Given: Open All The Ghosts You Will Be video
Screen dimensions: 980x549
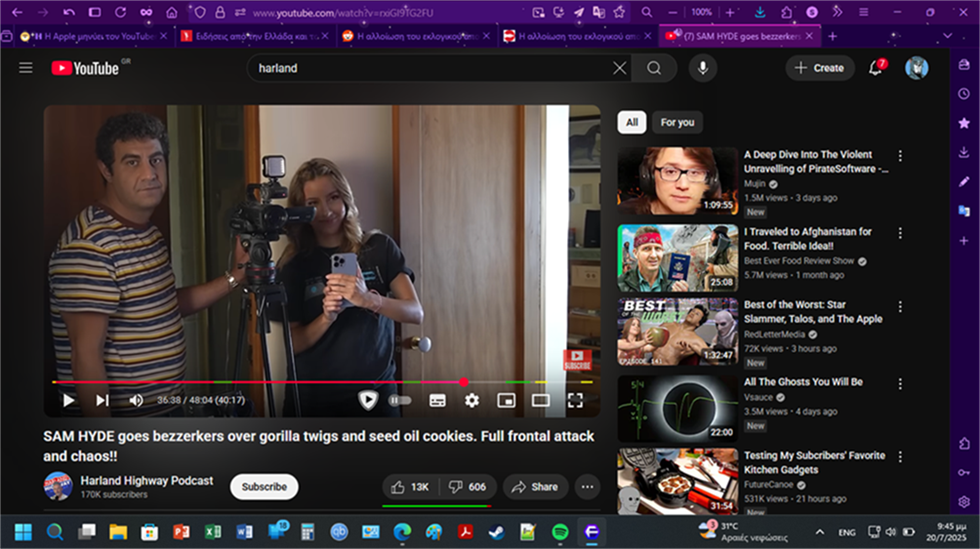Looking at the screenshot, I should click(x=803, y=381).
